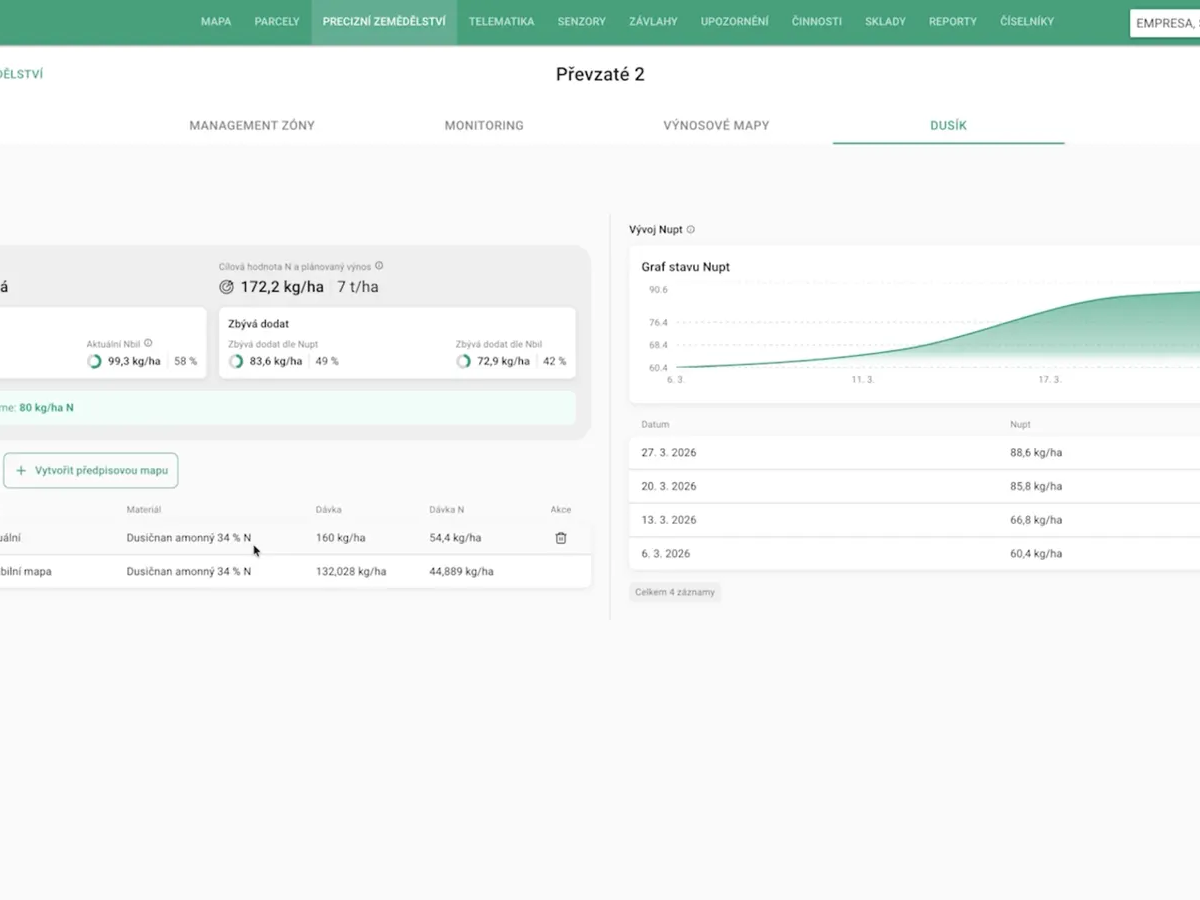Image resolution: width=1200 pixels, height=900 pixels.
Task: Click Vytvořit předpisovou mapu button
Action: coord(91,470)
